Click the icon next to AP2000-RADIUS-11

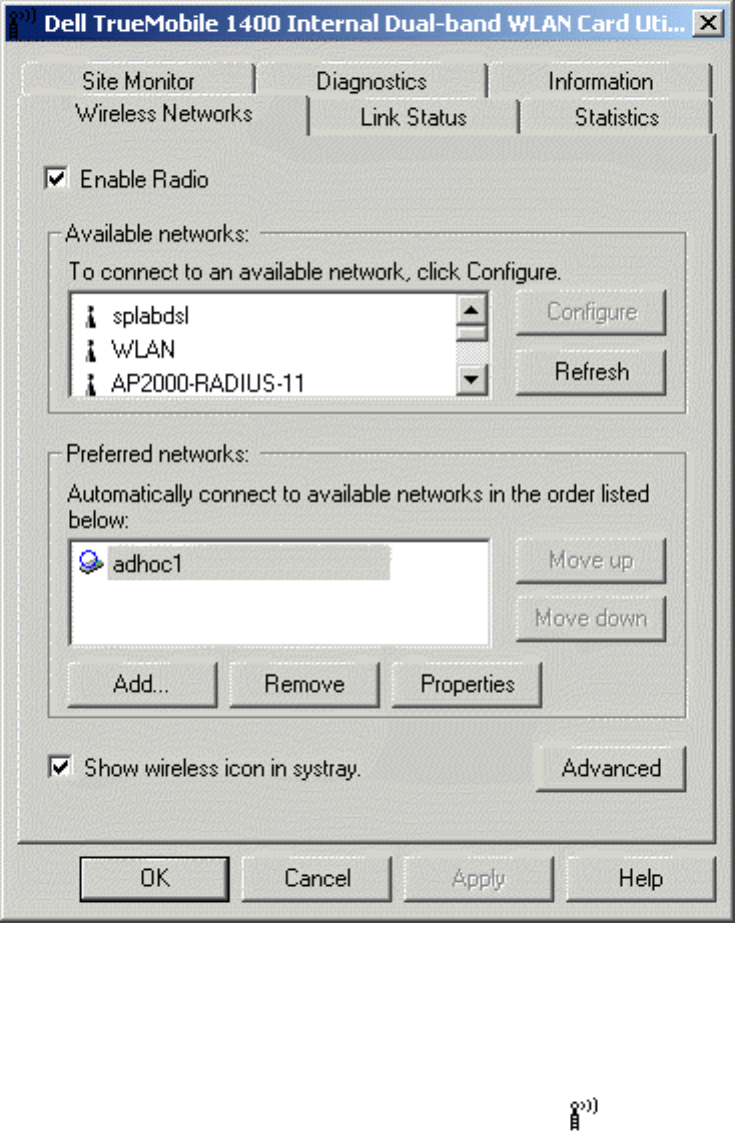tap(91, 384)
